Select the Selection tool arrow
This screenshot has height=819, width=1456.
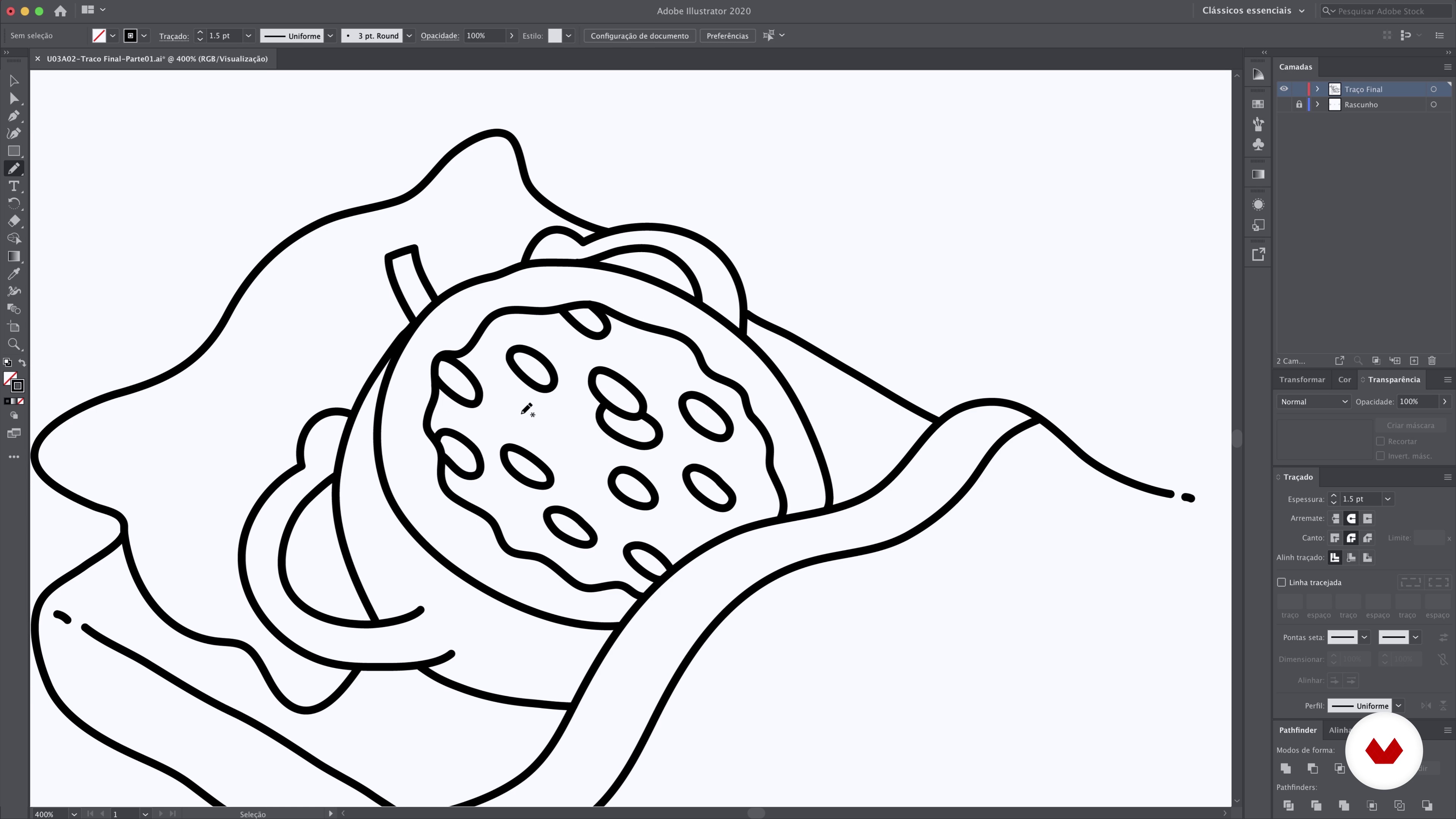pyautogui.click(x=14, y=81)
